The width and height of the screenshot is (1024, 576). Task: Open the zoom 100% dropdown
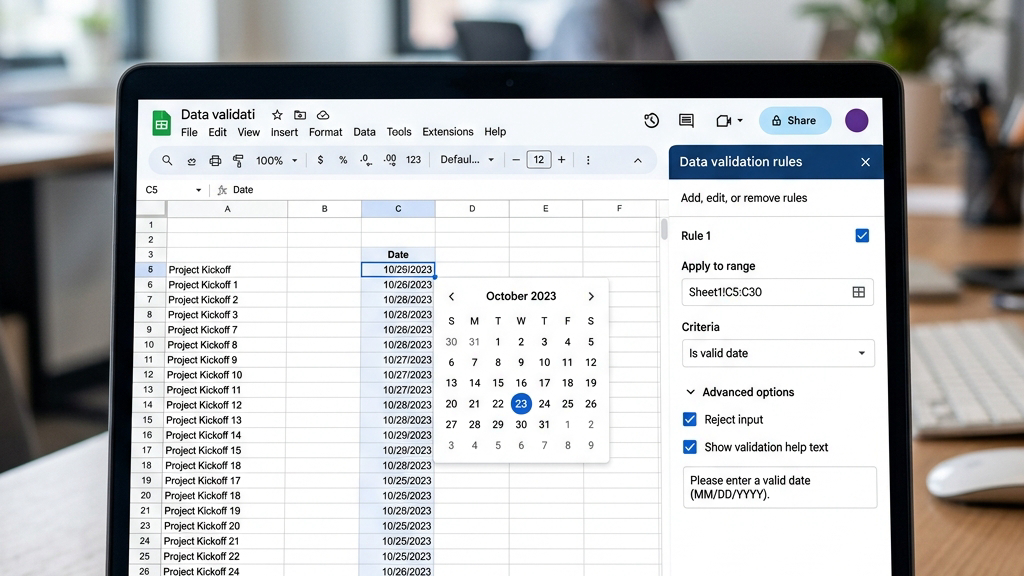276,161
